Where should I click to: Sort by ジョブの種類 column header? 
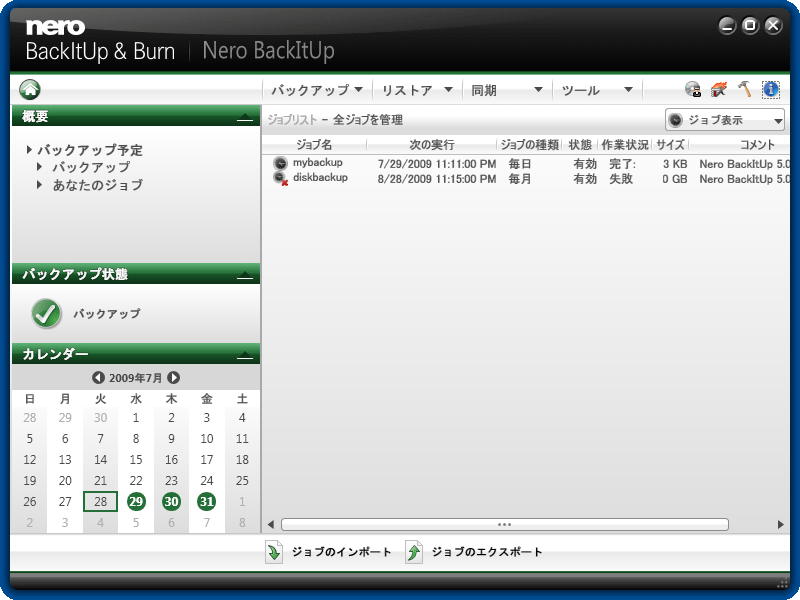tap(530, 144)
